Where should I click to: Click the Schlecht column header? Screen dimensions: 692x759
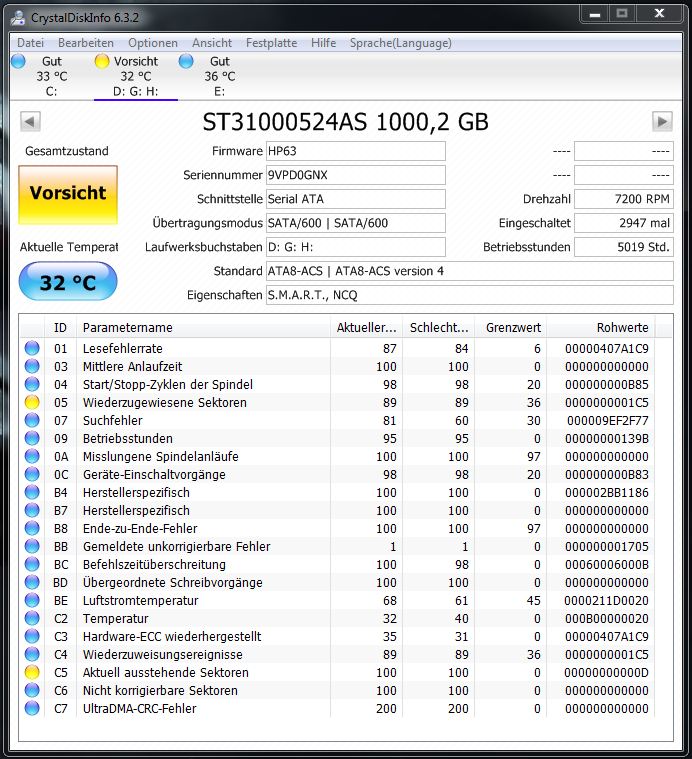coord(438,328)
